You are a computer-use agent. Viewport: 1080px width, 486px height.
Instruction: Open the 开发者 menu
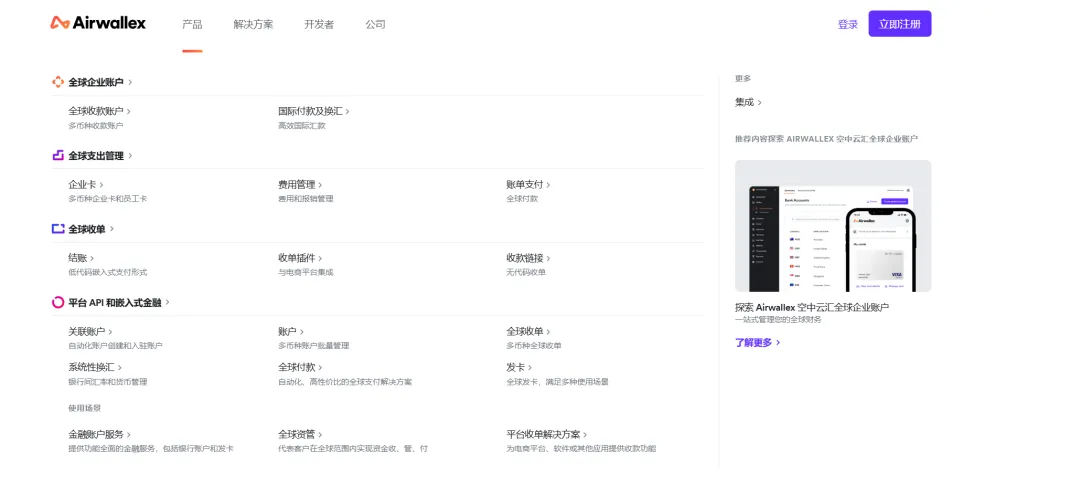(319, 25)
